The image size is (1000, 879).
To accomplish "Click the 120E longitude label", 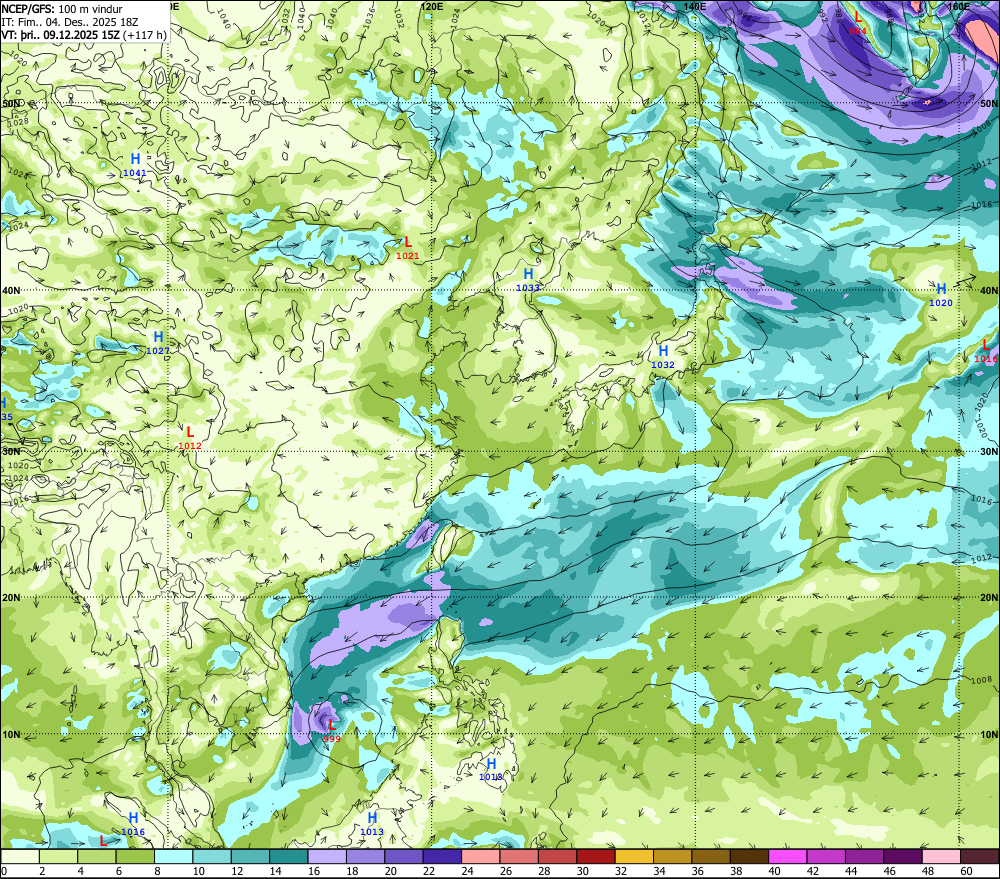I will pyautogui.click(x=432, y=6).
